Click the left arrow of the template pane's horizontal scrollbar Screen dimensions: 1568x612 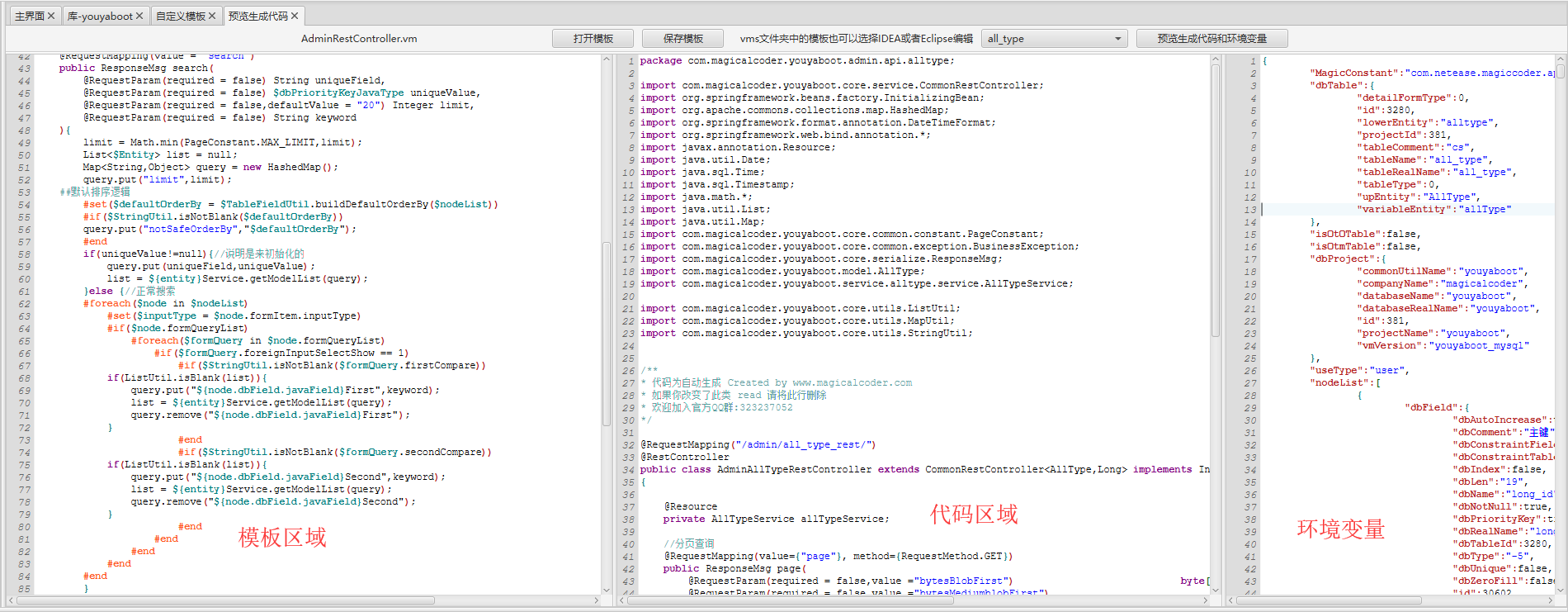coord(12,600)
